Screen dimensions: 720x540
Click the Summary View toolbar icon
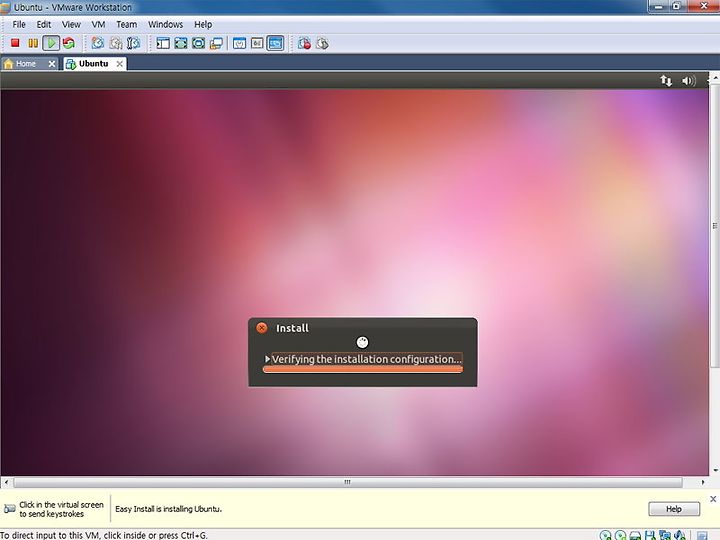(x=239, y=43)
